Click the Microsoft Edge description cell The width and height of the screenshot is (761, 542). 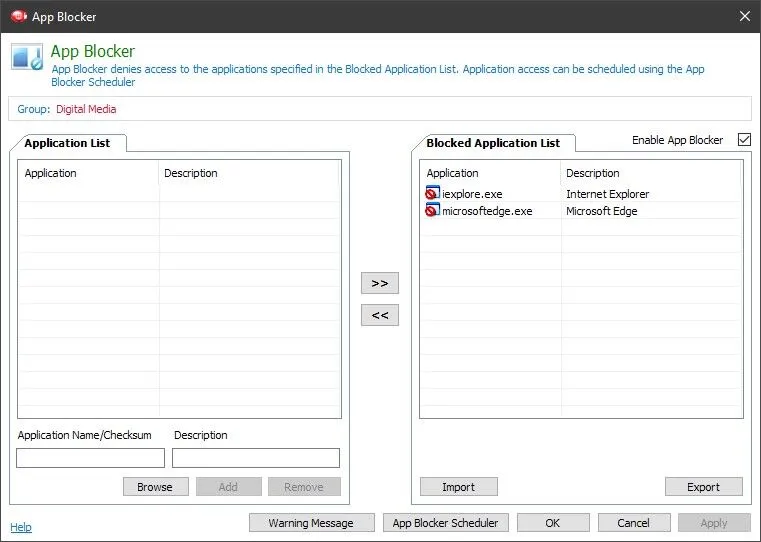click(601, 211)
